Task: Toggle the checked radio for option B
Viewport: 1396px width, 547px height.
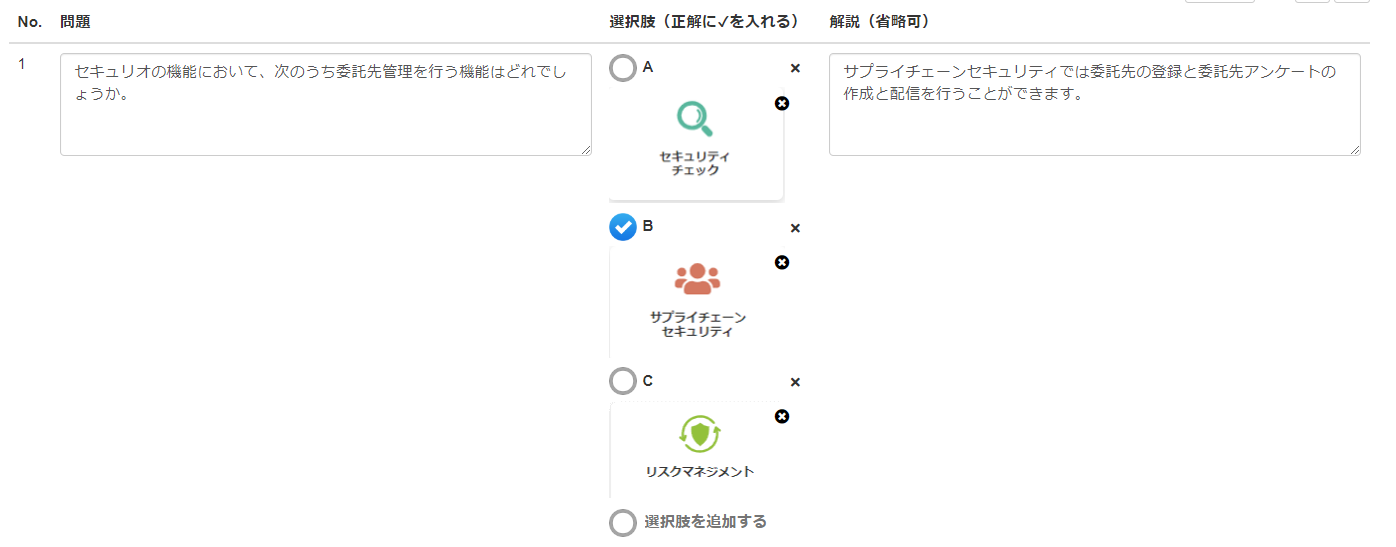Action: click(x=623, y=227)
